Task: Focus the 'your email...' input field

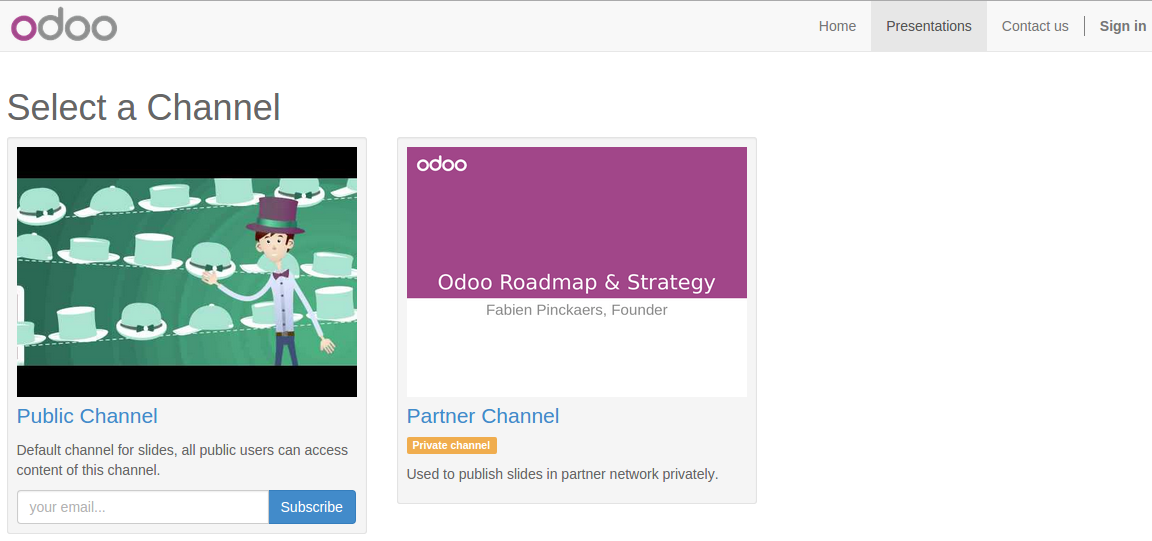Action: pyautogui.click(x=143, y=507)
